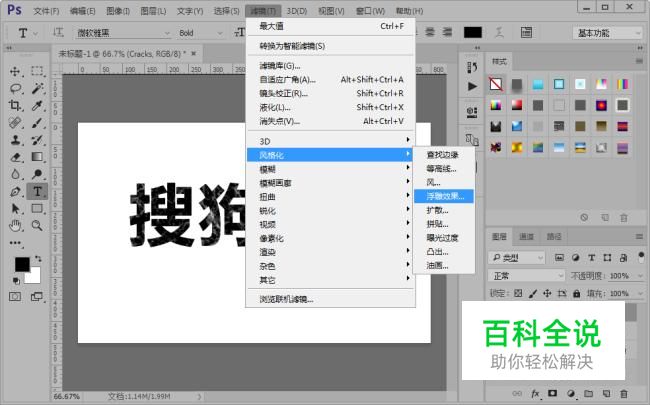Select the Horizontal Type tool in toolbox
Viewport: 650px width, 405px height.
[x=37, y=192]
